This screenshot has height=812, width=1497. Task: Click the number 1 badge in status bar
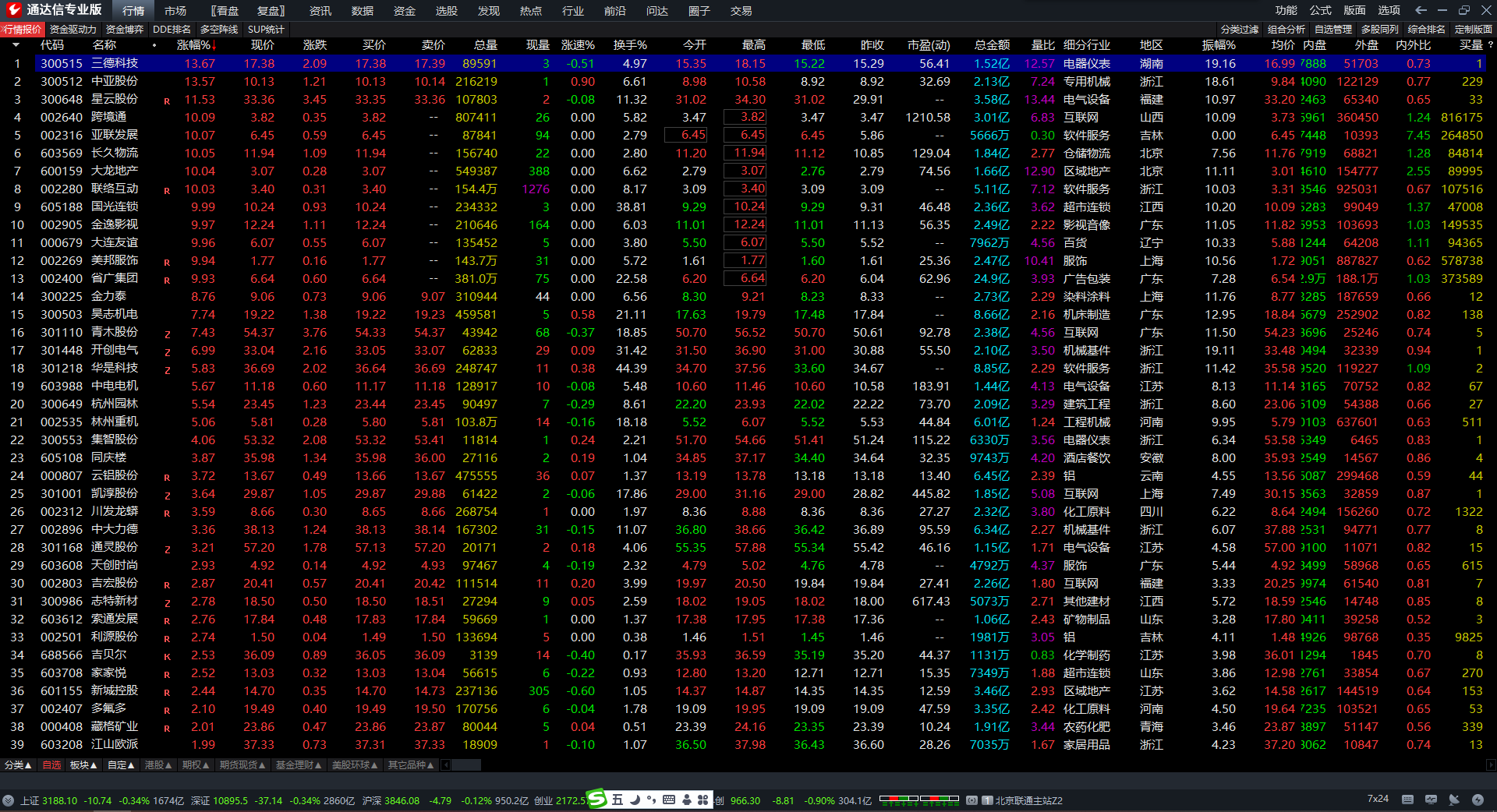[x=987, y=800]
